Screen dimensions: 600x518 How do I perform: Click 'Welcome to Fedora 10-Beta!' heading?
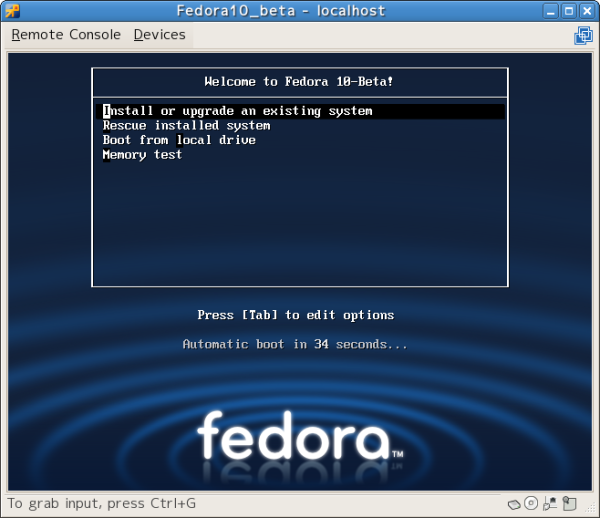pyautogui.click(x=299, y=81)
